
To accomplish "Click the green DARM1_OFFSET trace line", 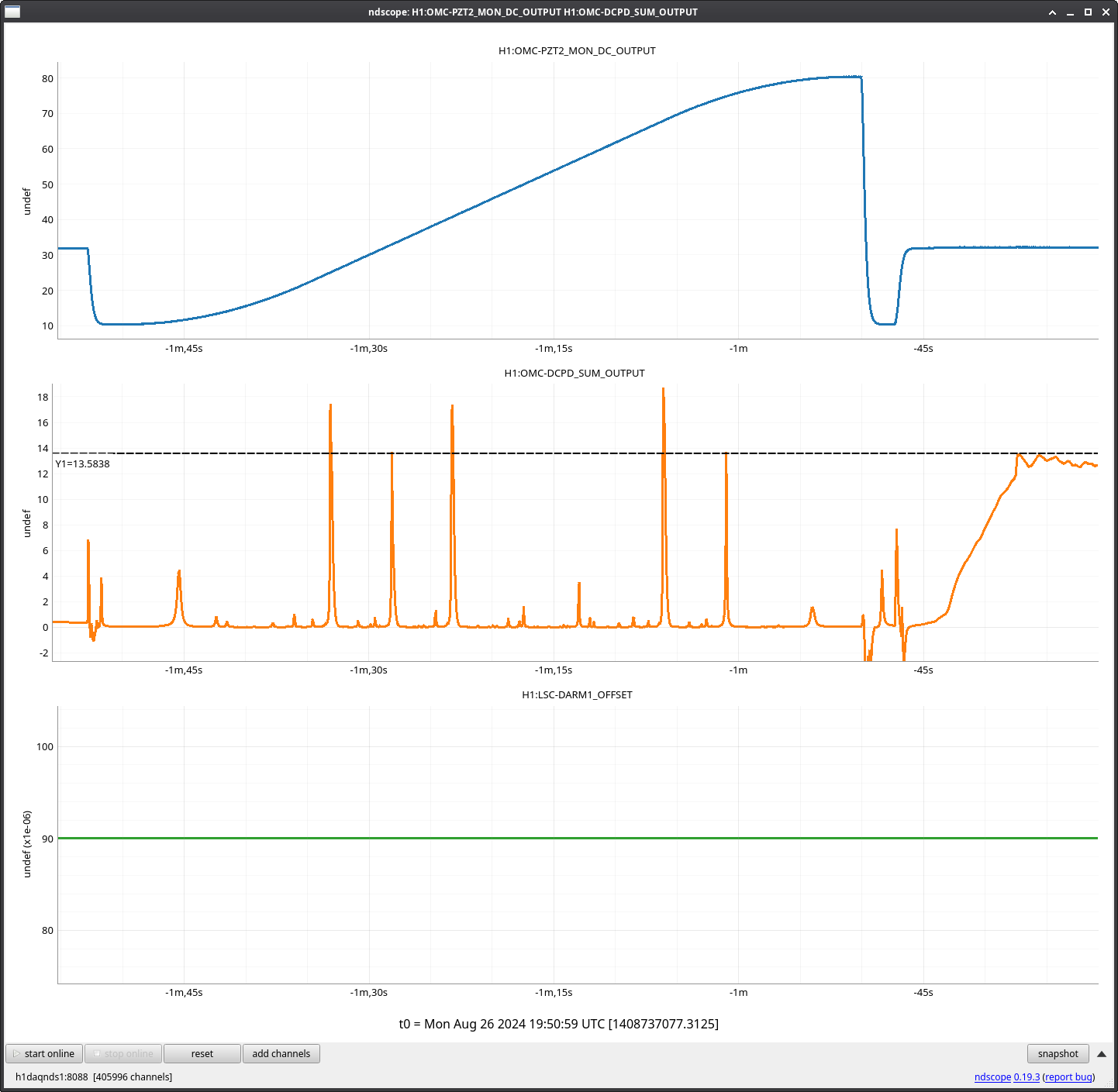I will [578, 838].
